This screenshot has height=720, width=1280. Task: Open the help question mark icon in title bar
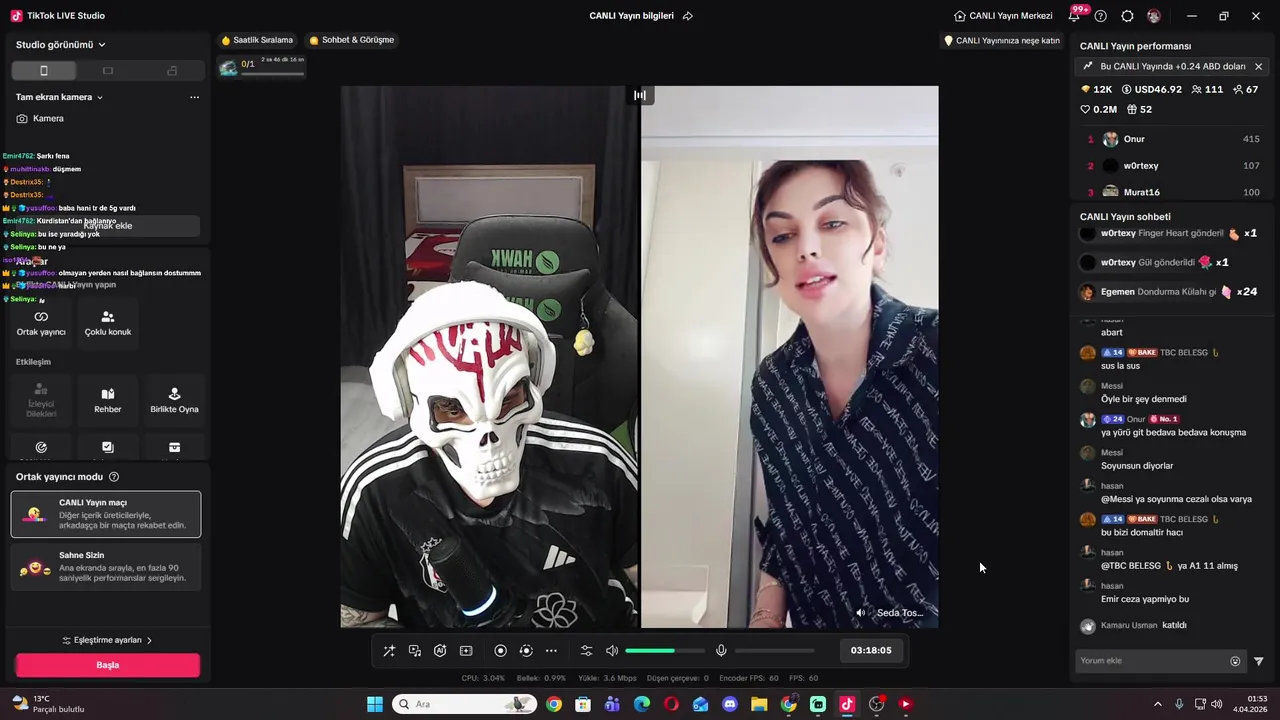(1101, 16)
